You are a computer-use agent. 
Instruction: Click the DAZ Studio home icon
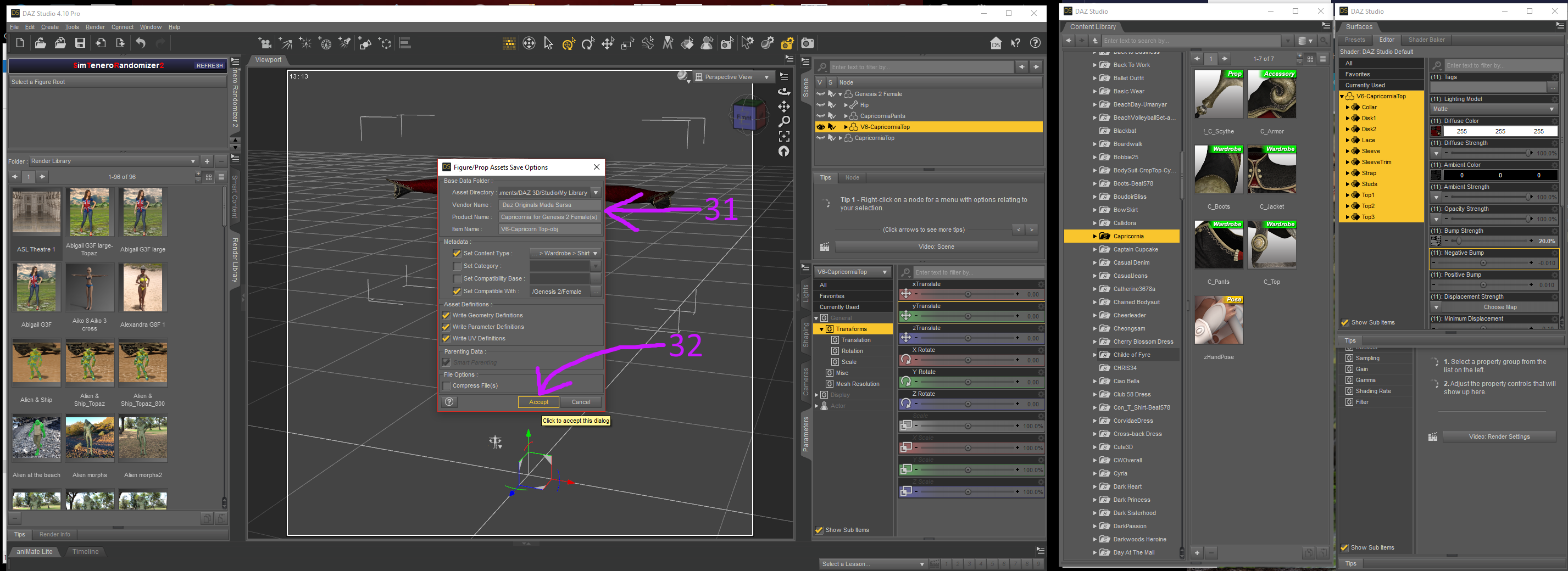996,43
